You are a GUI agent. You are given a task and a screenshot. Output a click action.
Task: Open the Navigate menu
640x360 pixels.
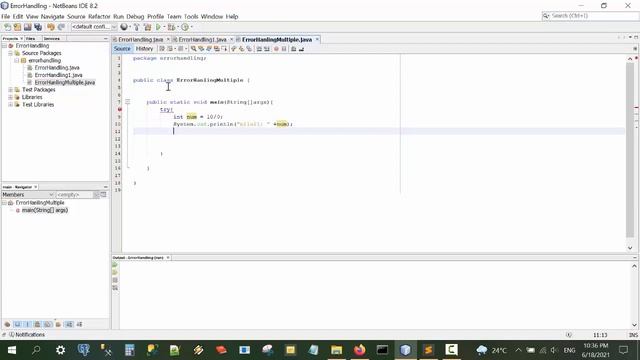point(52,17)
